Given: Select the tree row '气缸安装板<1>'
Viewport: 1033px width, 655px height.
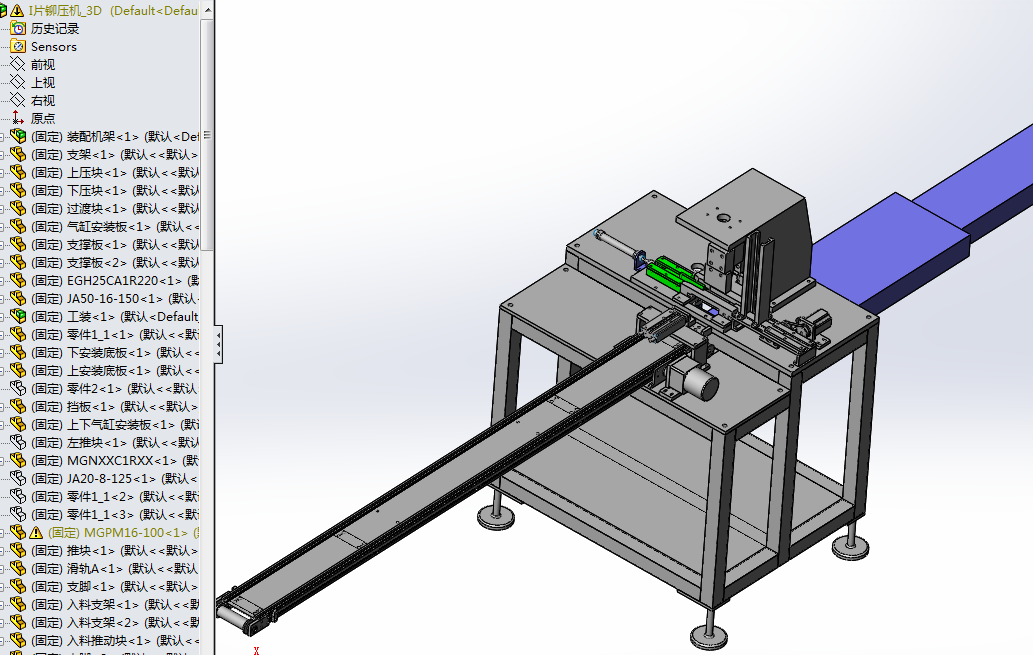Looking at the screenshot, I should click(x=100, y=226).
